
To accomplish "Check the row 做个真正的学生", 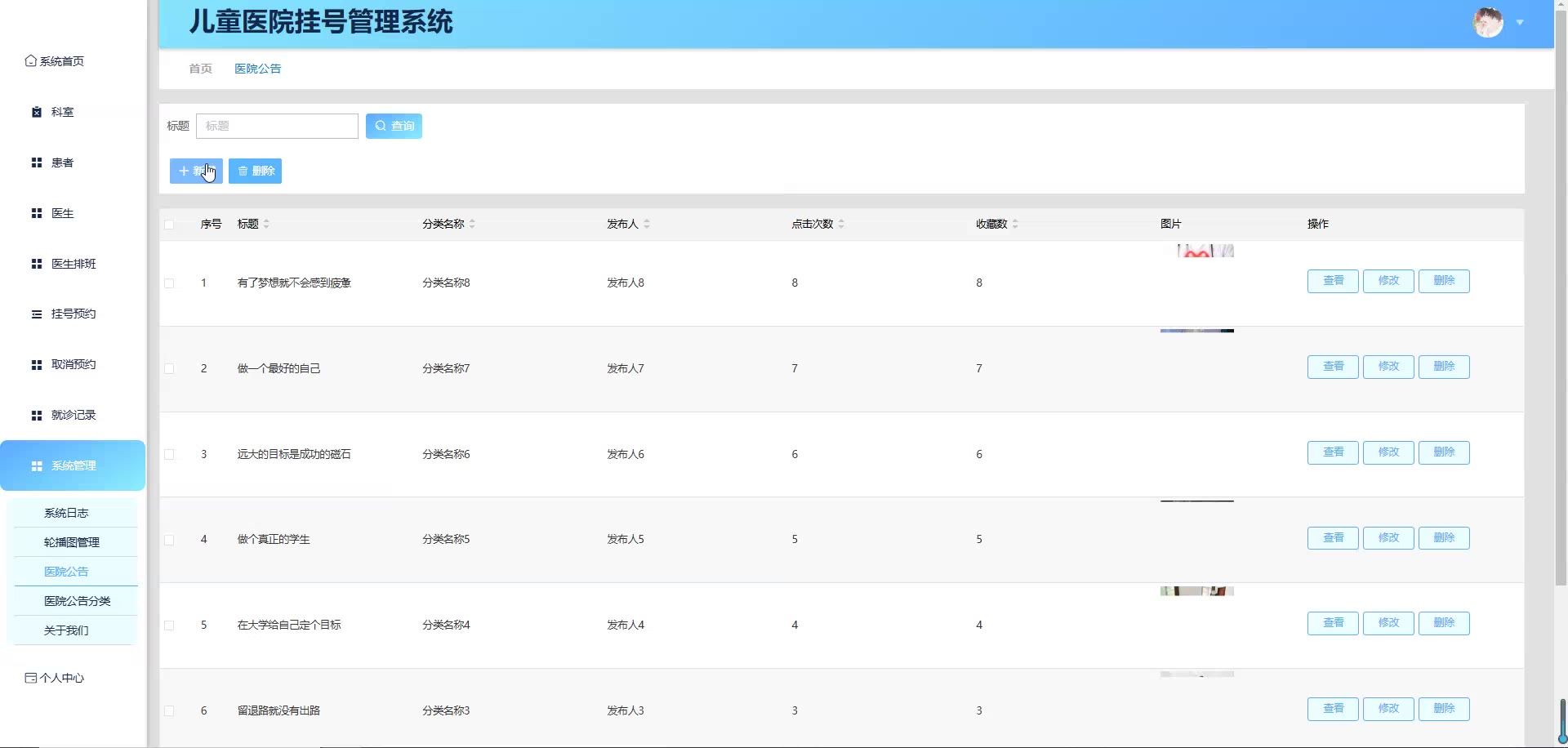I will point(169,540).
